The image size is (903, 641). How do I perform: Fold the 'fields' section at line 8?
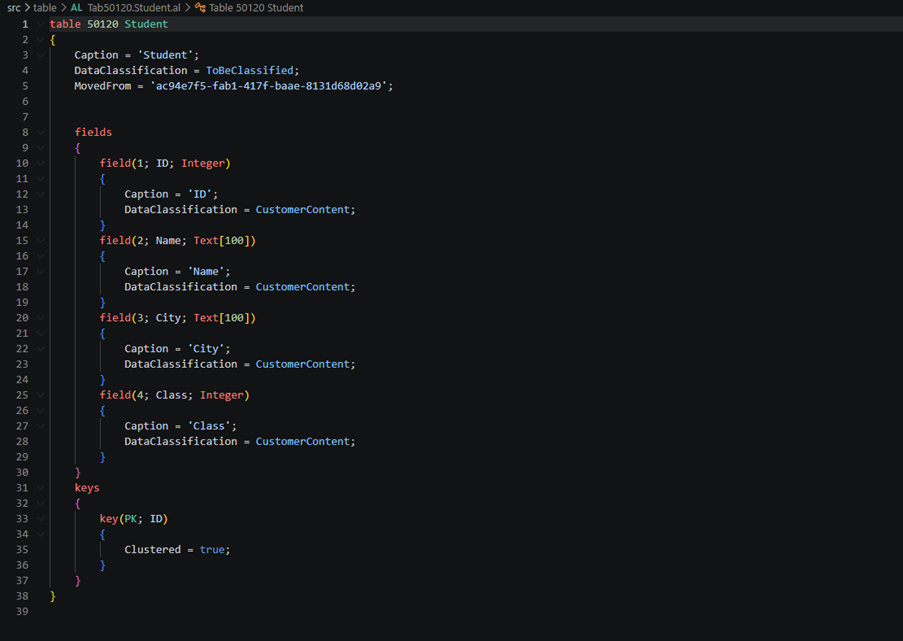pos(40,132)
